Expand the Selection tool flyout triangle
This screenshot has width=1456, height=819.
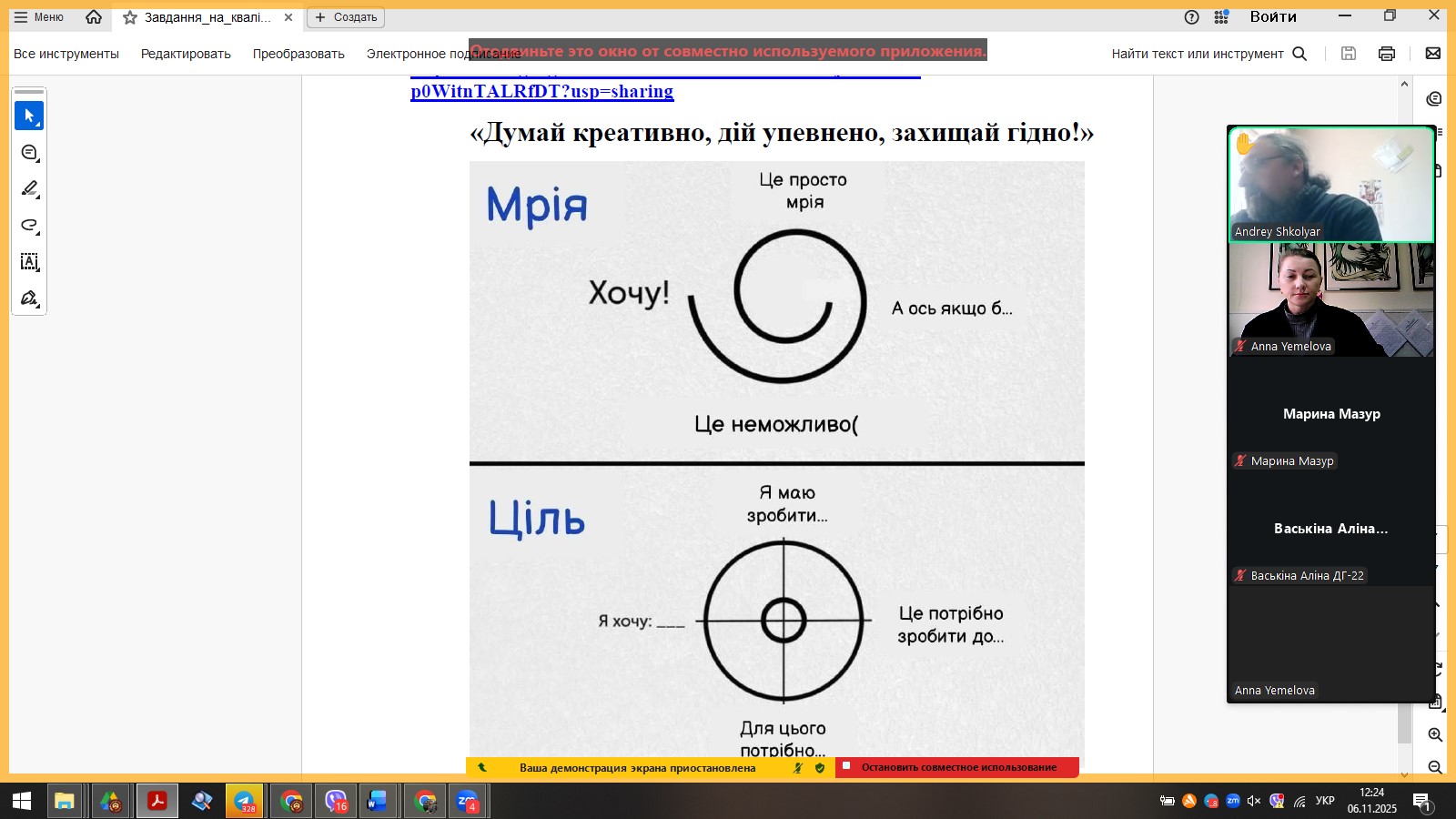(38, 126)
